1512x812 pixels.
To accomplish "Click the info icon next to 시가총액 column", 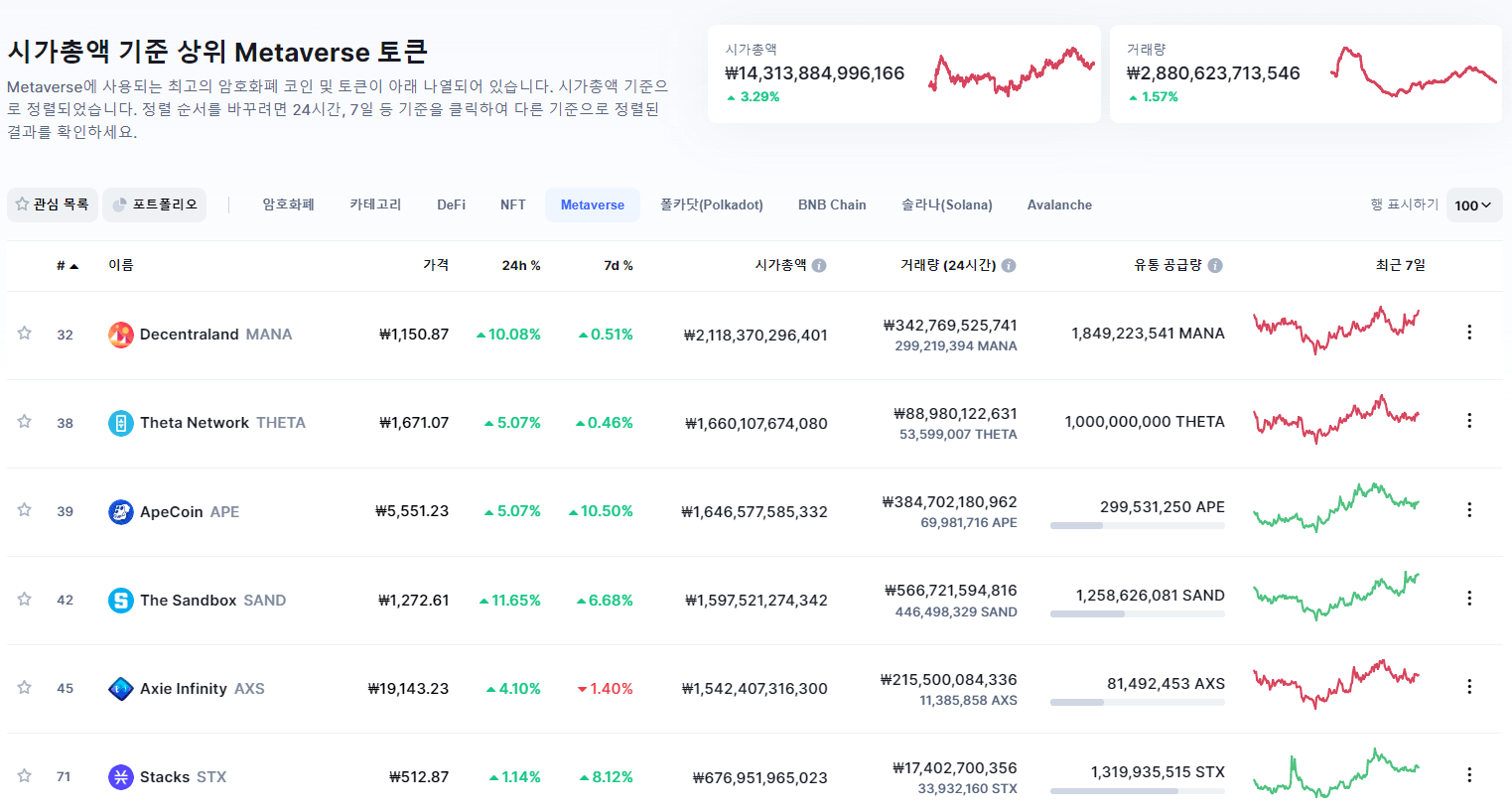I will pyautogui.click(x=819, y=266).
